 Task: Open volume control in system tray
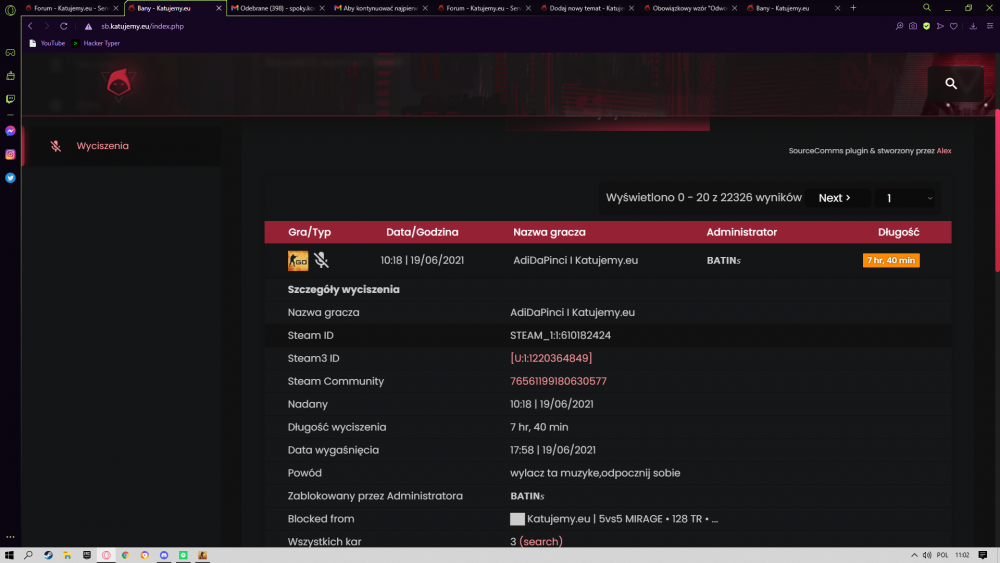(x=927, y=555)
